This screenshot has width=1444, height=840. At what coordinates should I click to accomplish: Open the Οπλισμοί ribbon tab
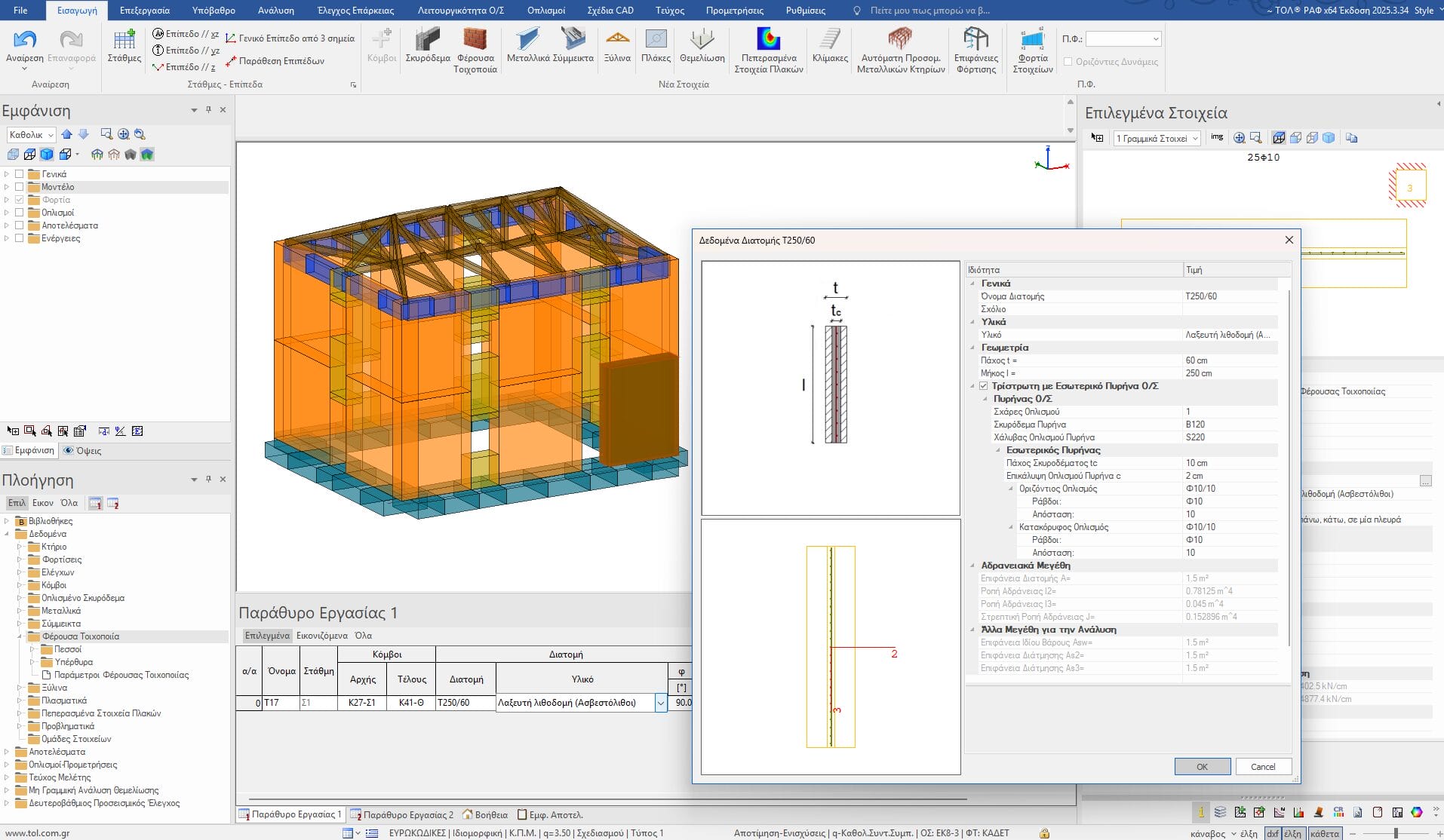(x=545, y=11)
